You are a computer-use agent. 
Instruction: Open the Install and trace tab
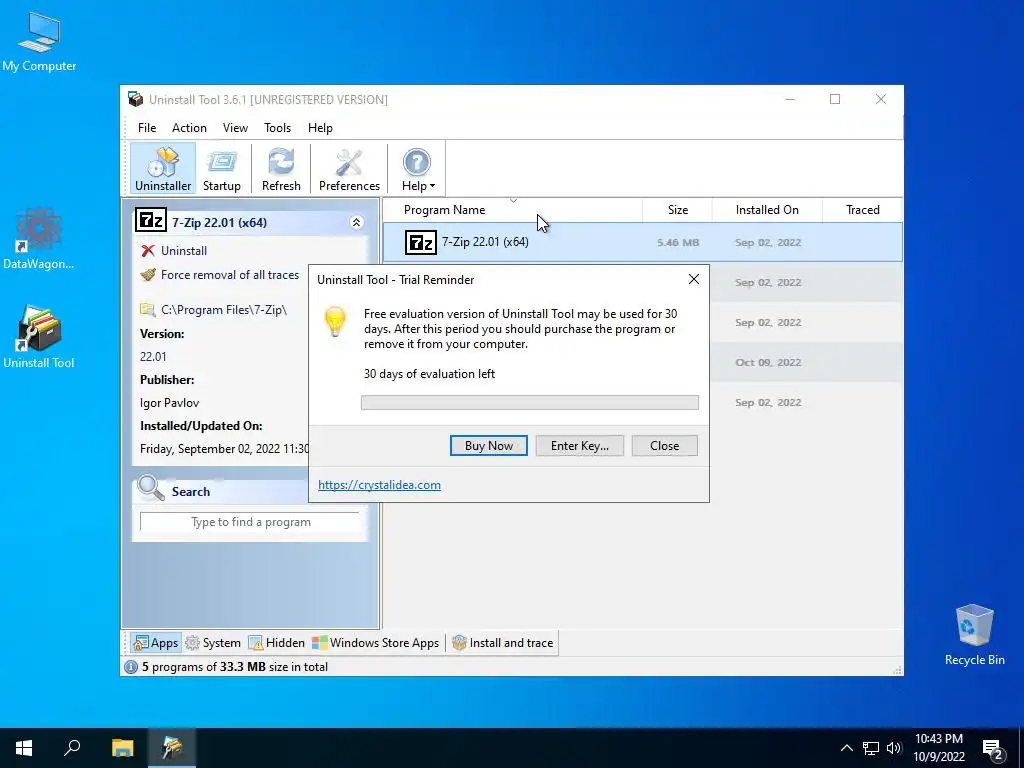point(503,643)
